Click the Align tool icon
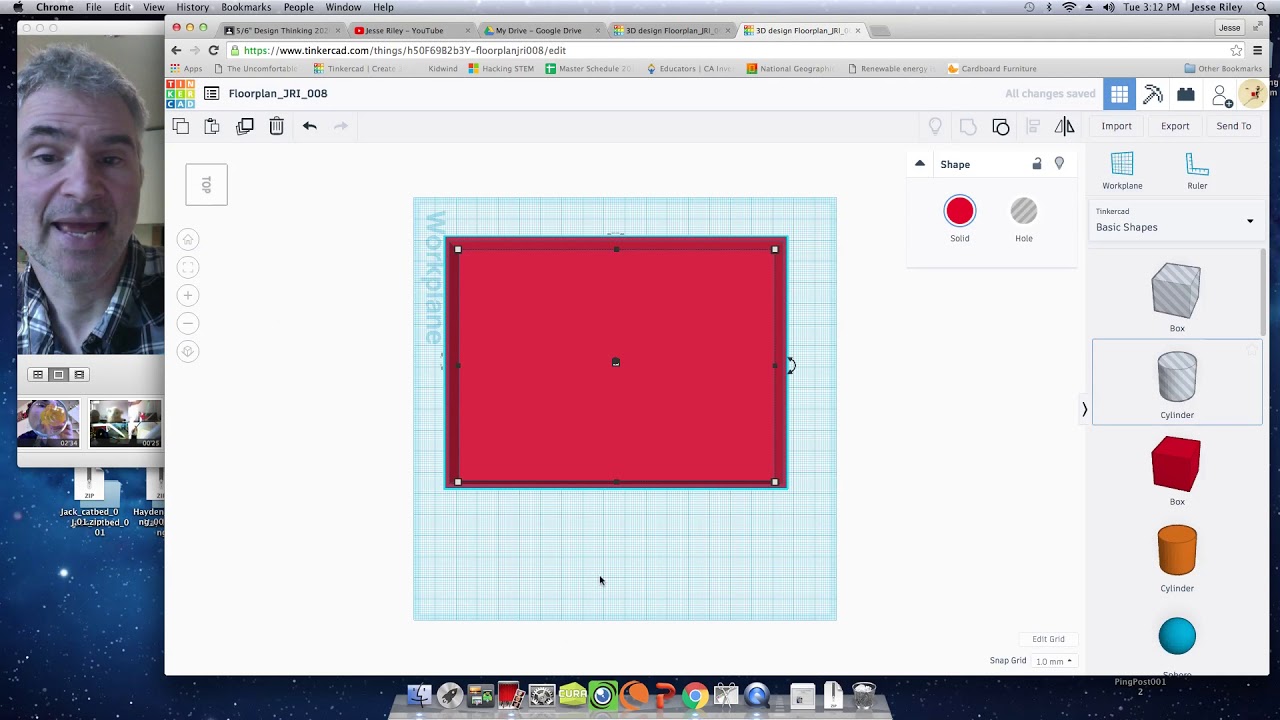 click(1033, 126)
